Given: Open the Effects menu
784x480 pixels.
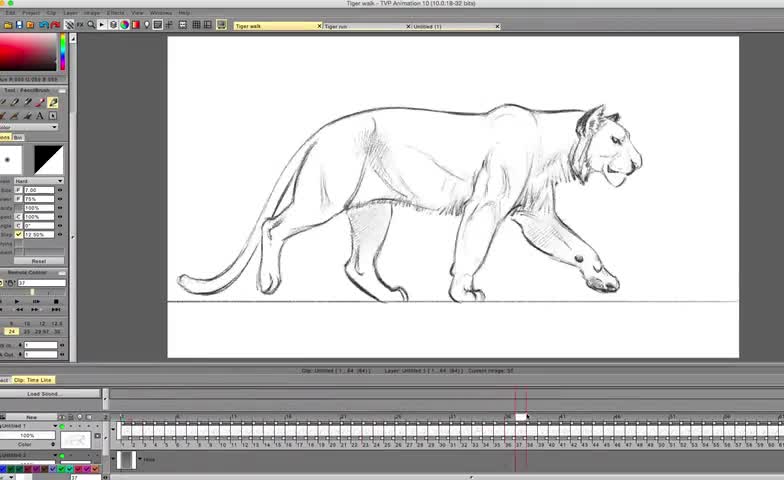Looking at the screenshot, I should pyautogui.click(x=116, y=12).
